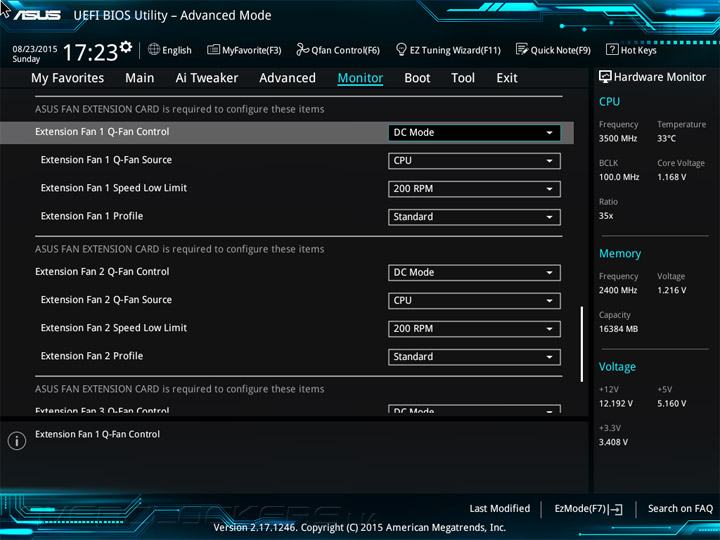The height and width of the screenshot is (540, 720).
Task: Open Extension Fan 2 Speed Low Limit dropdown
Action: [x=474, y=329]
